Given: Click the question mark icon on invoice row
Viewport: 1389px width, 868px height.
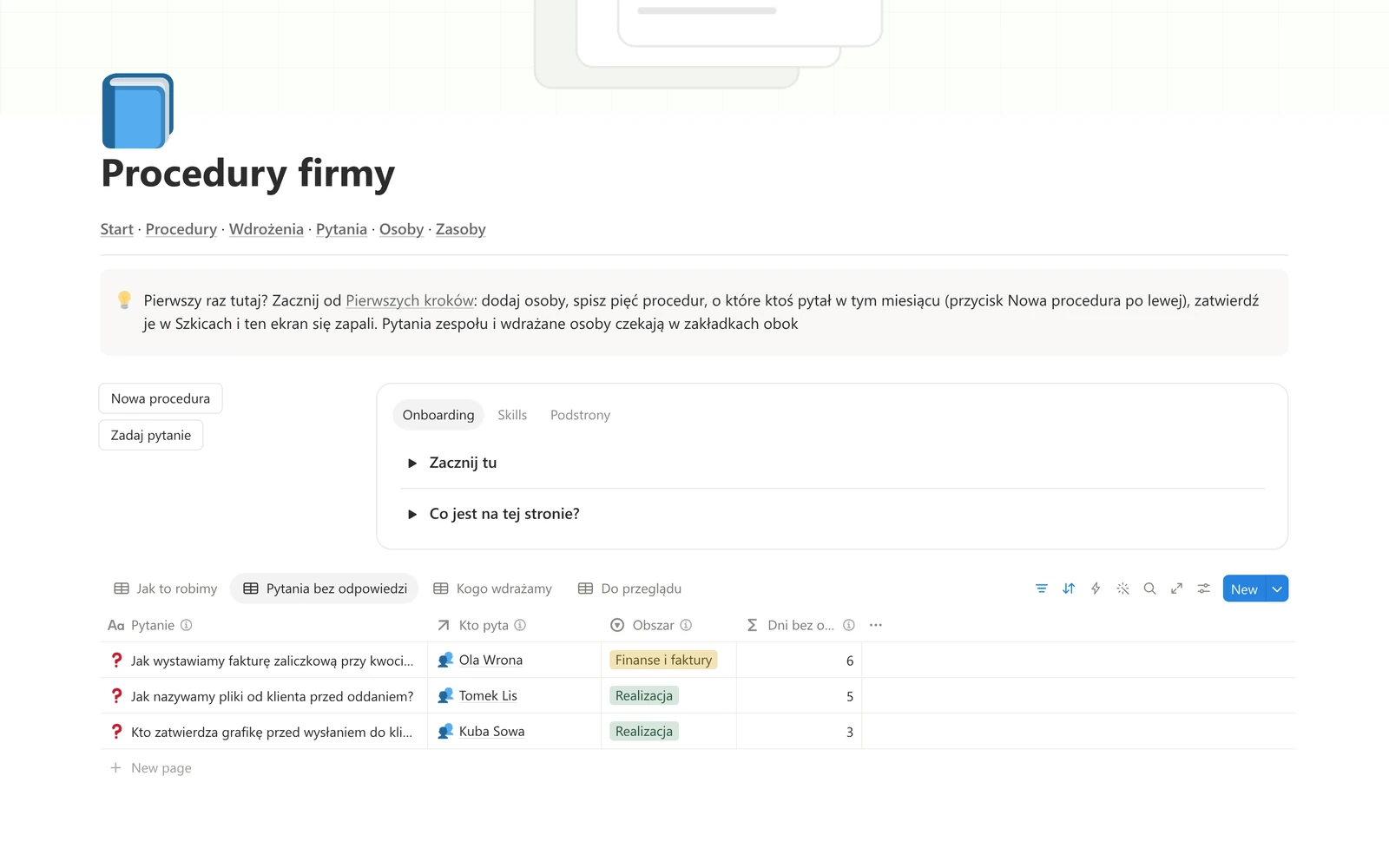Looking at the screenshot, I should click(x=116, y=661).
